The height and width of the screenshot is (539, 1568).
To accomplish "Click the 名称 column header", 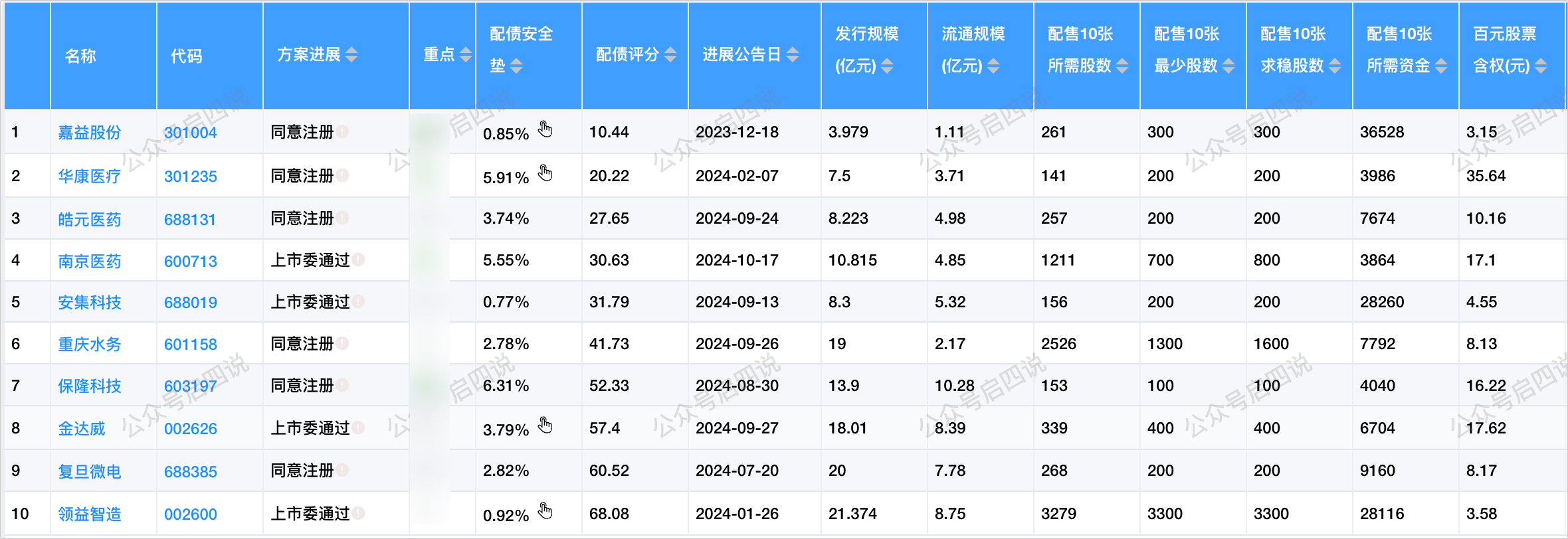I will coord(80,56).
